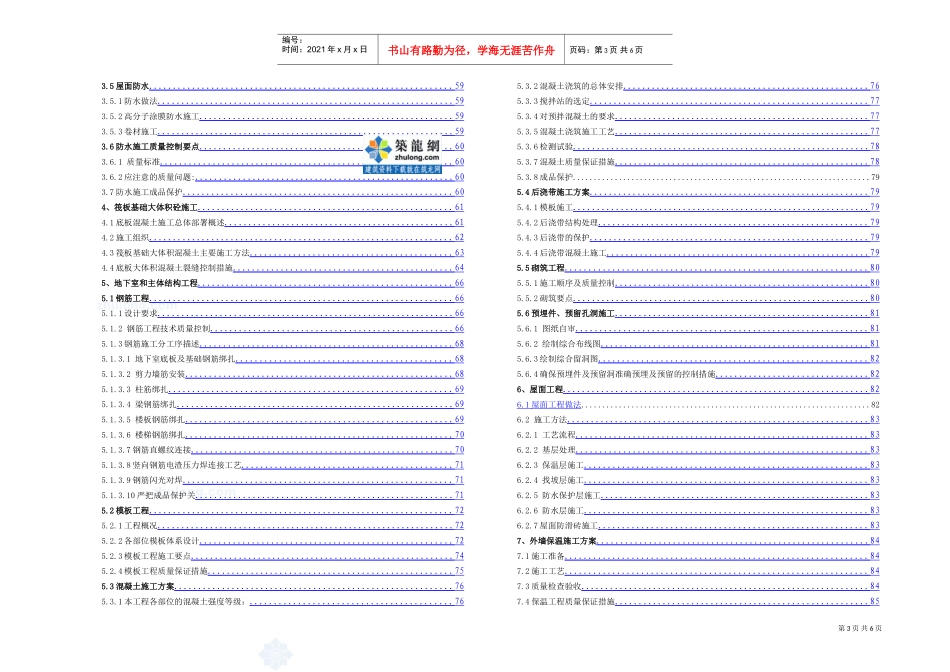Select '5.4.3 后浇带的保护'
The height and width of the screenshot is (672, 950).
click(x=698, y=238)
